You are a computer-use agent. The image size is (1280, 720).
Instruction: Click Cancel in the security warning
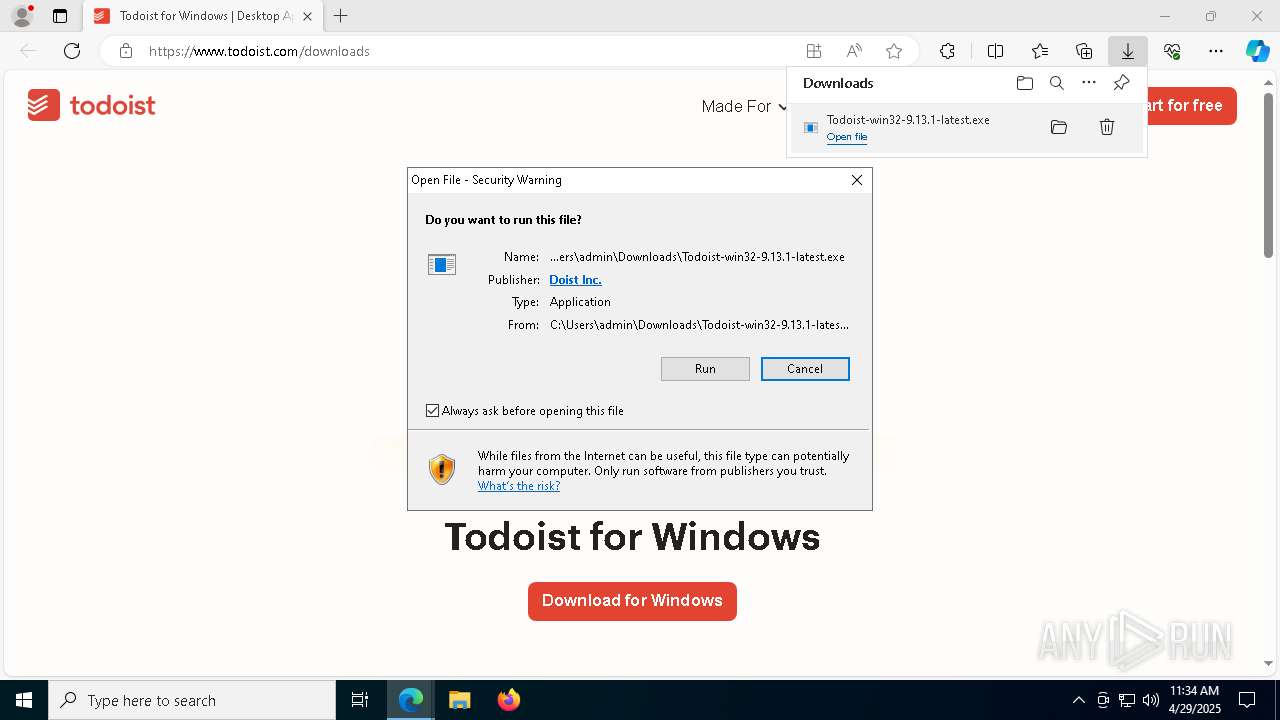tap(805, 369)
